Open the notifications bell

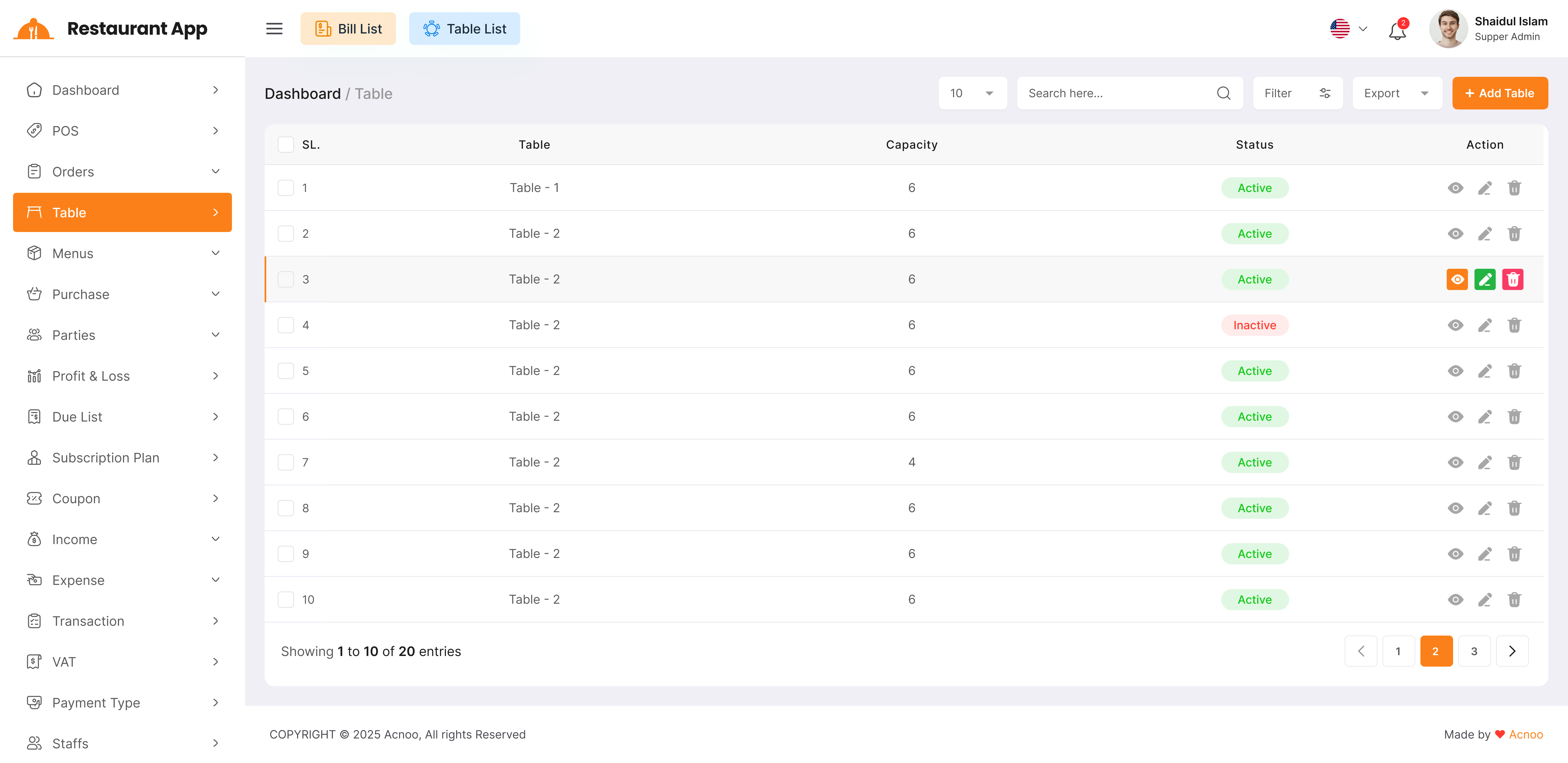(x=1397, y=30)
